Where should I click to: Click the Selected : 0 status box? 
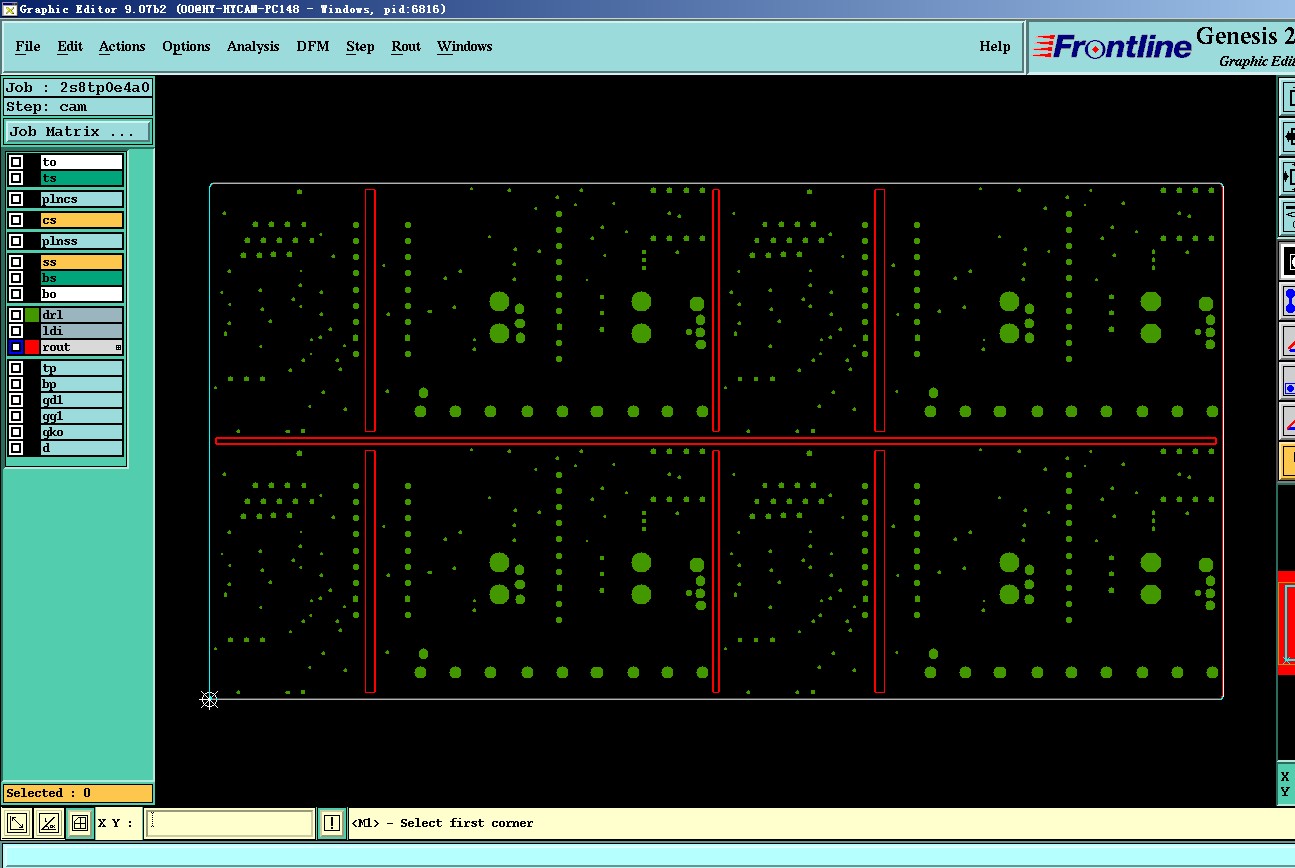click(78, 793)
